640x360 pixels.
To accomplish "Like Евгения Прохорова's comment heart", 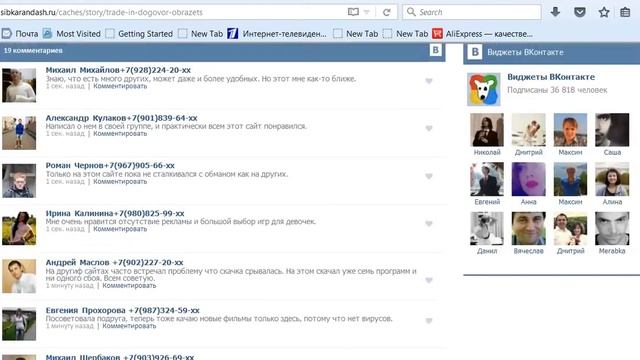I will pos(429,320).
